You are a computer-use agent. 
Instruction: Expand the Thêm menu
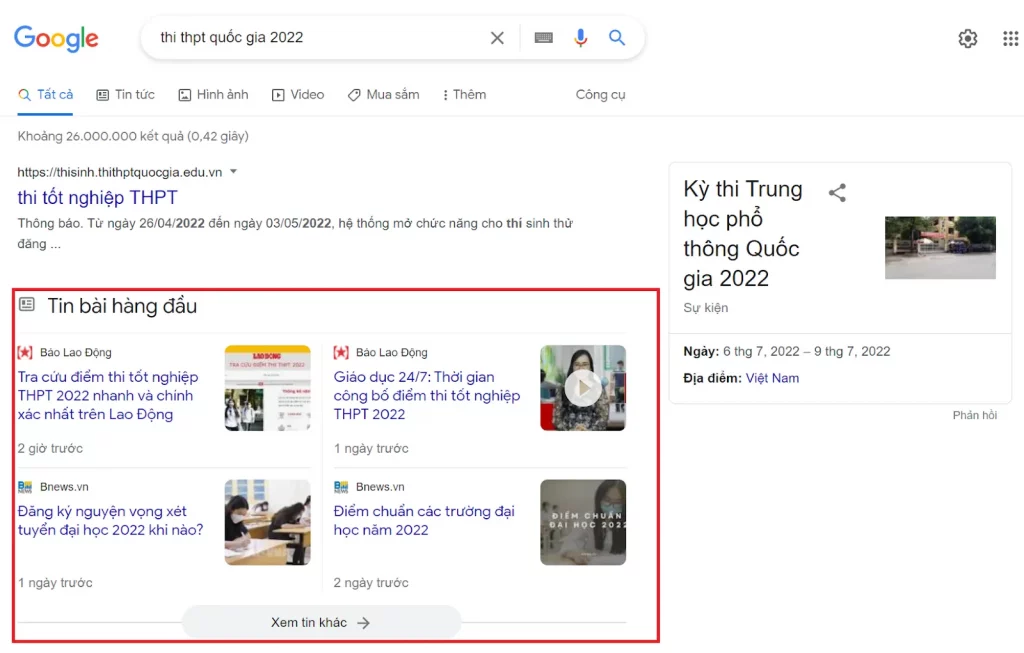[x=464, y=95]
